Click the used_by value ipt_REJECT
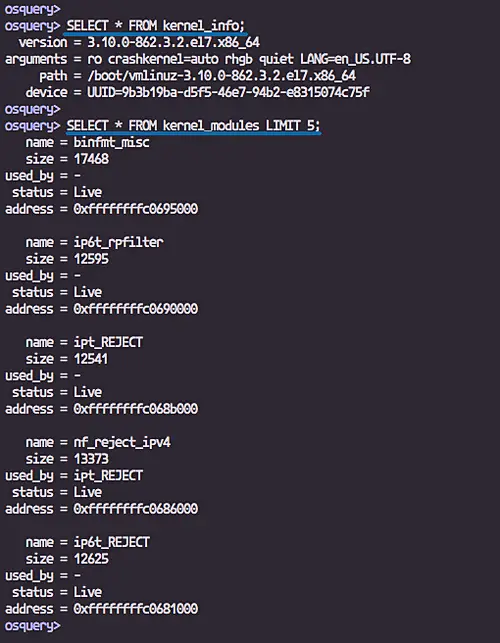Viewport: 500px width, 643px height. (x=108, y=476)
